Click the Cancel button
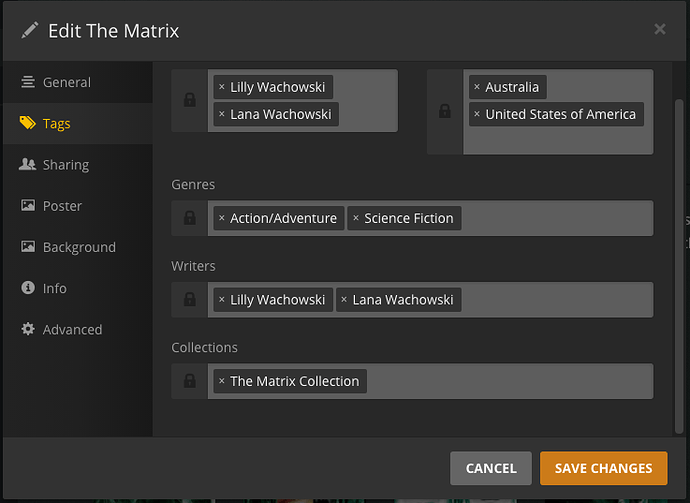 coord(491,468)
